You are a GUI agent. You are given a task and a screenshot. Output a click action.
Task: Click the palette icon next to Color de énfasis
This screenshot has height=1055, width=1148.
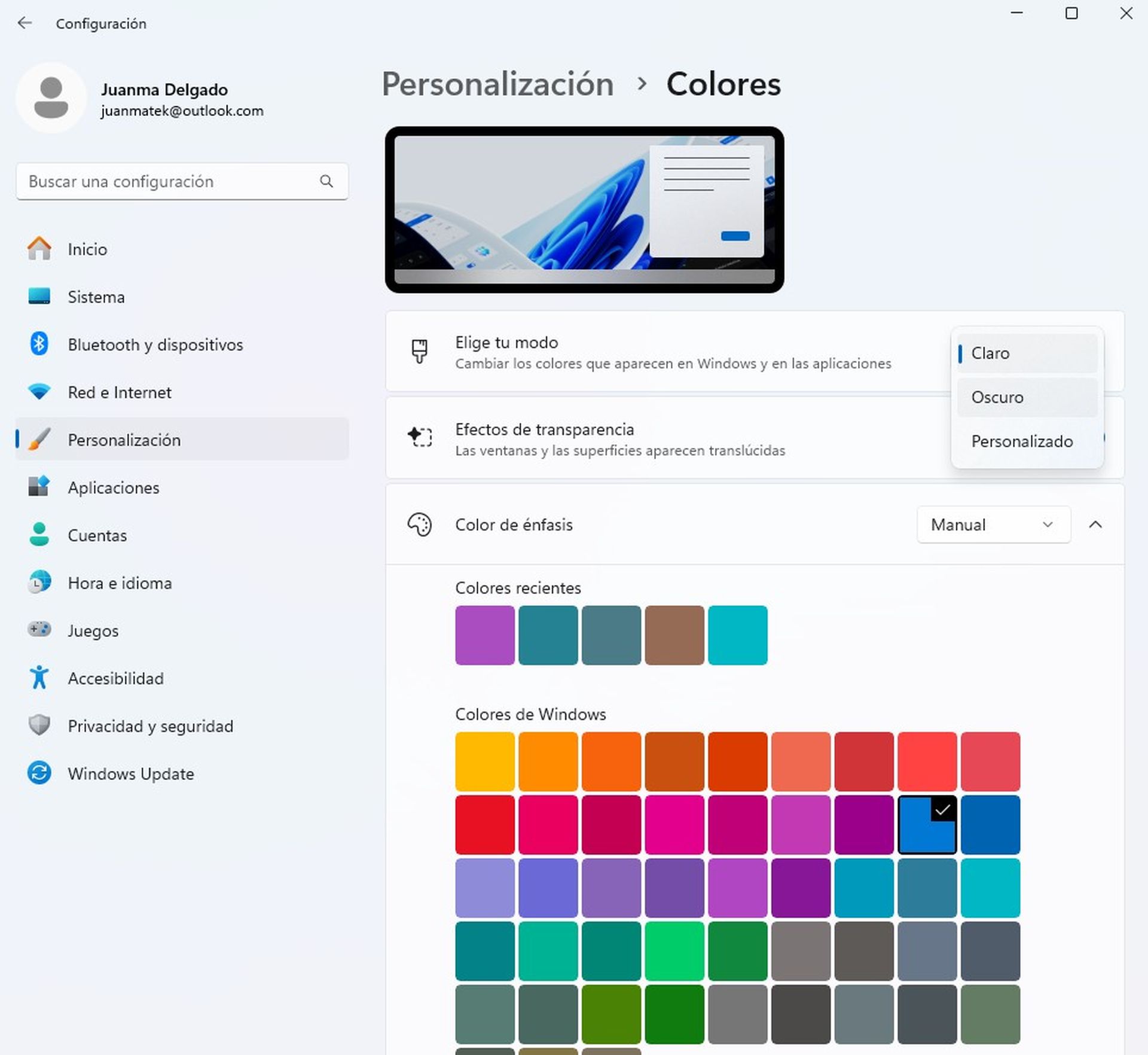pos(420,525)
